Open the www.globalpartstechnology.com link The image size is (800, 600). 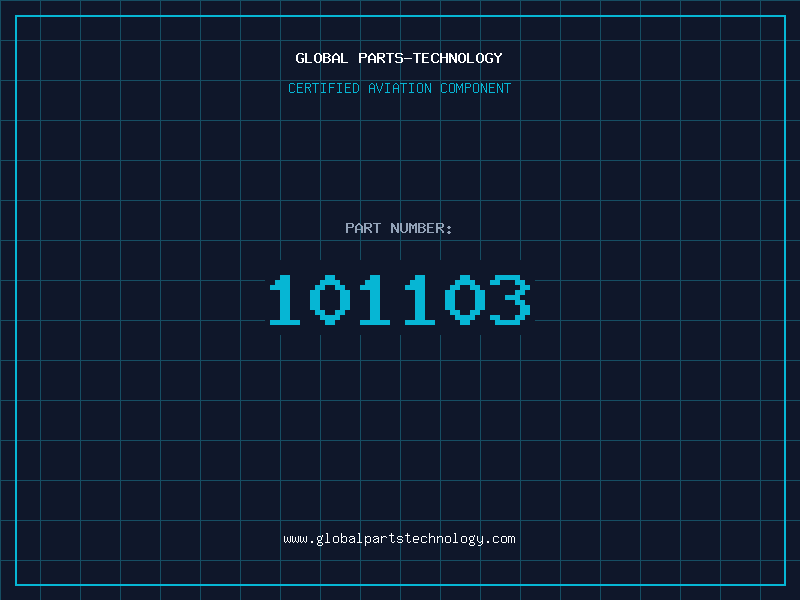(399, 539)
